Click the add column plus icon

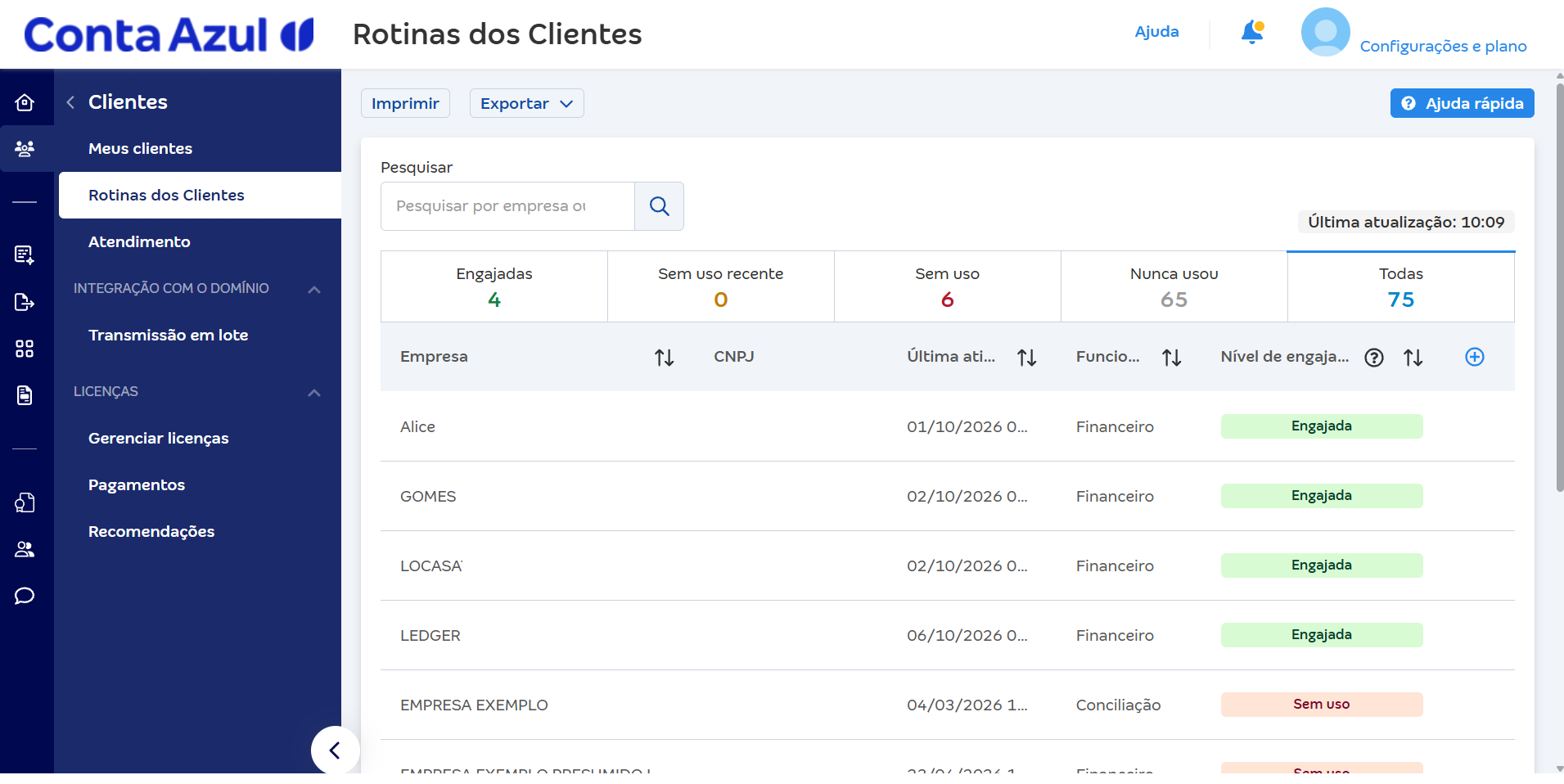tap(1475, 357)
